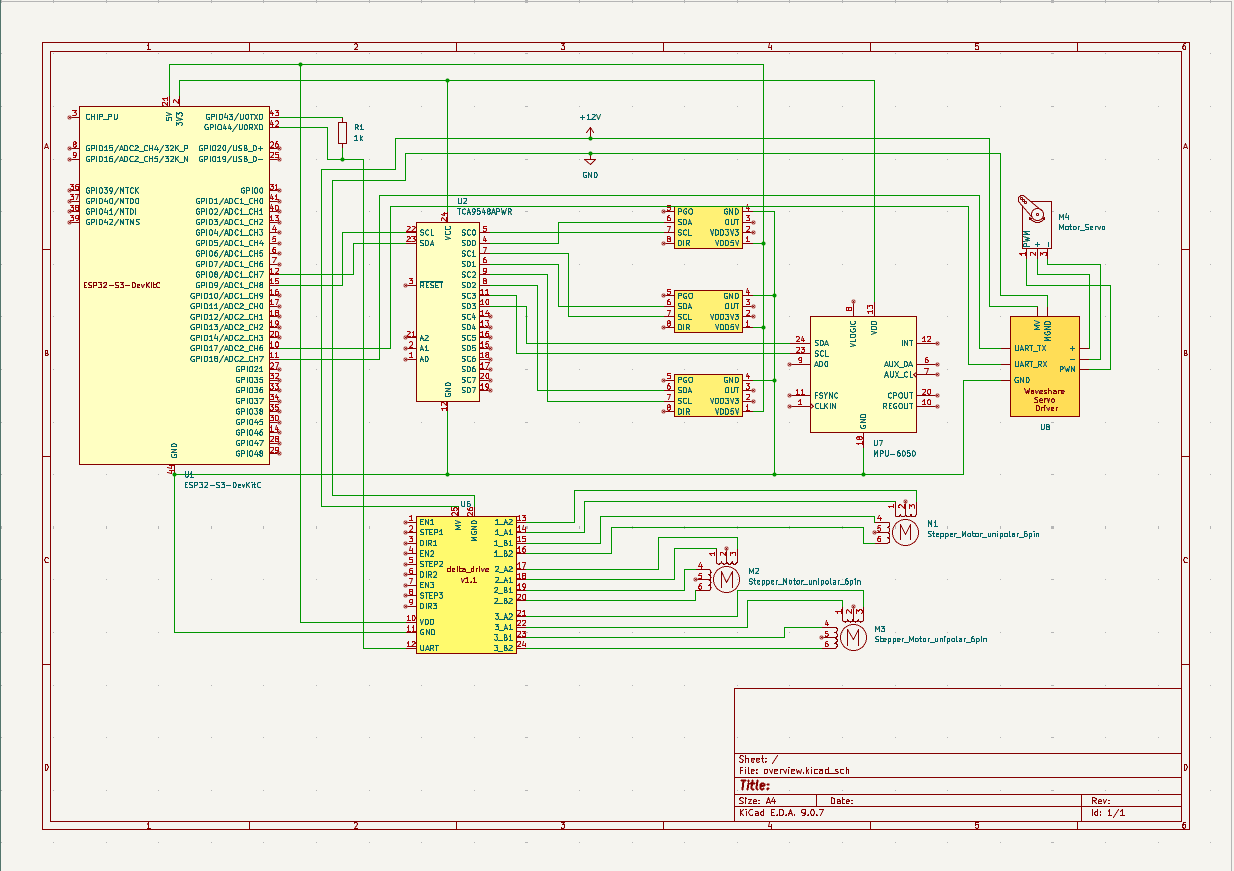Click the '1k' resistor value text

click(357, 138)
